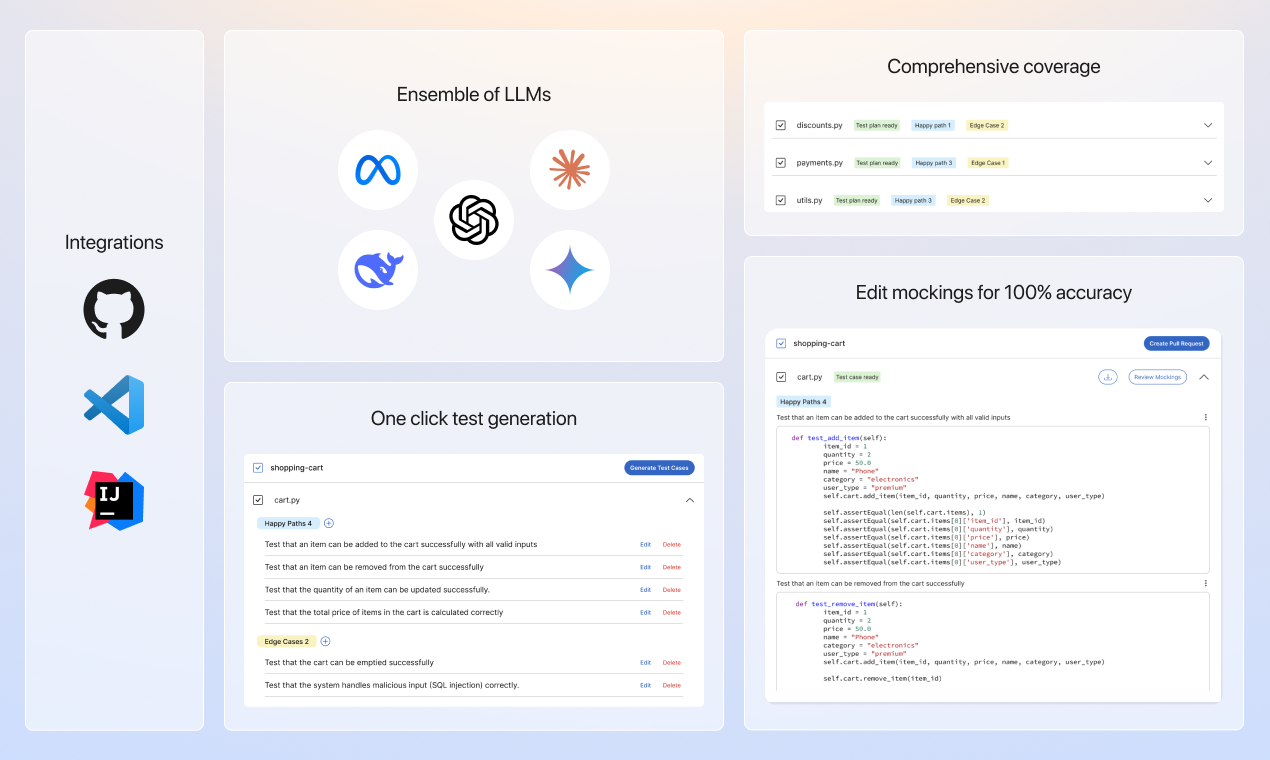Click the GitHub integration logo

(x=114, y=309)
